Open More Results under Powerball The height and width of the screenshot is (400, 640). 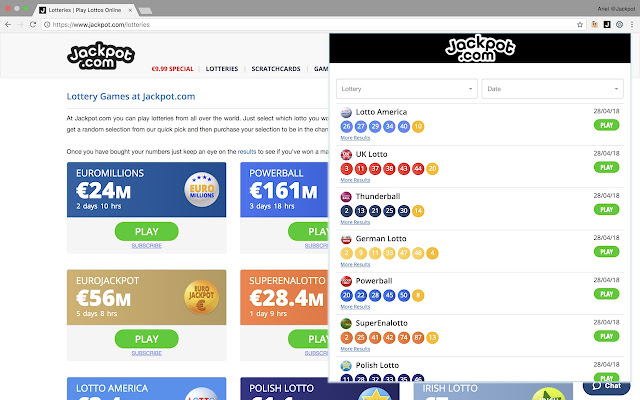355,307
